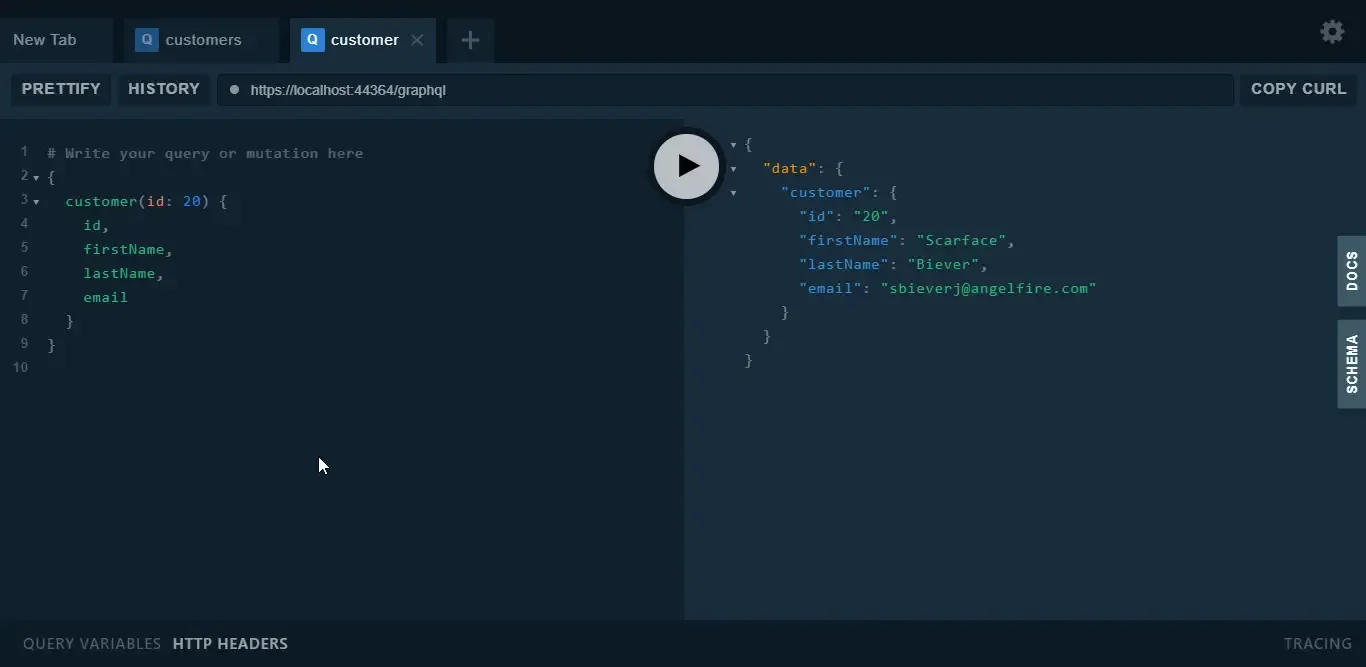Viewport: 1366px width, 667px height.
Task: Click the GraphQL endpoint URL field
Action: 700,90
